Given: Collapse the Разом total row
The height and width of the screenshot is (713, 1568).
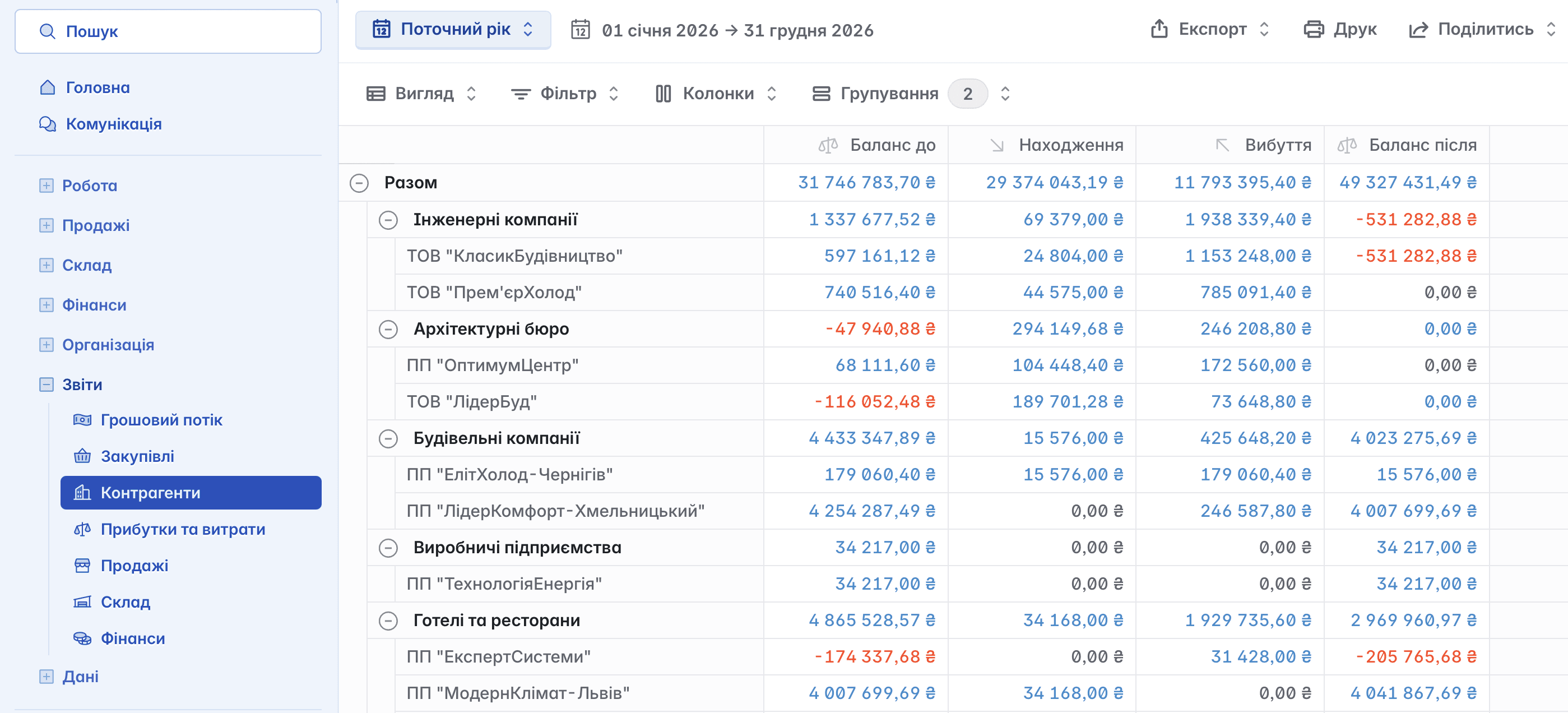Looking at the screenshot, I should pos(359,183).
